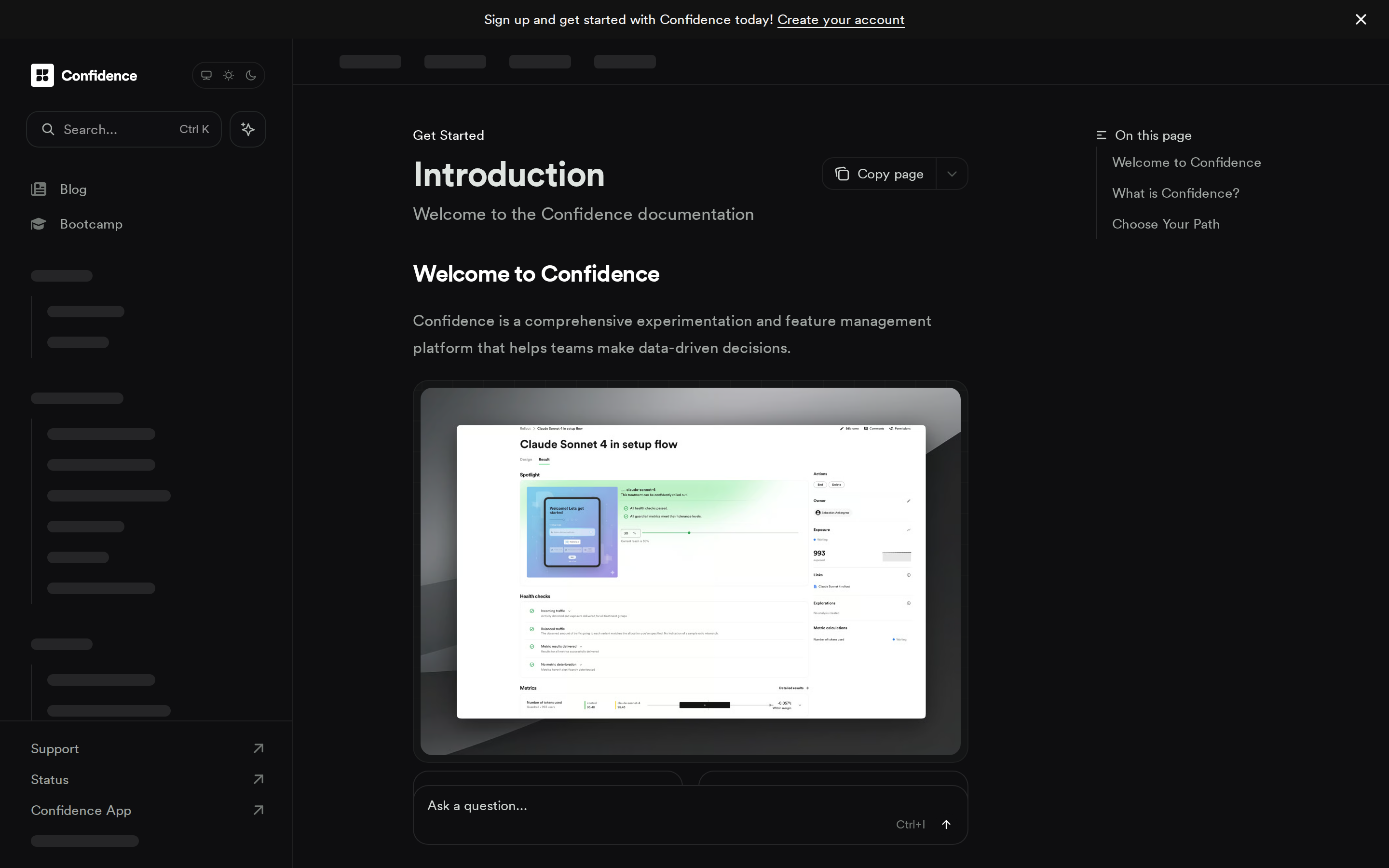Image resolution: width=1389 pixels, height=868 pixels.
Task: Open the Blog page
Action: tap(73, 190)
